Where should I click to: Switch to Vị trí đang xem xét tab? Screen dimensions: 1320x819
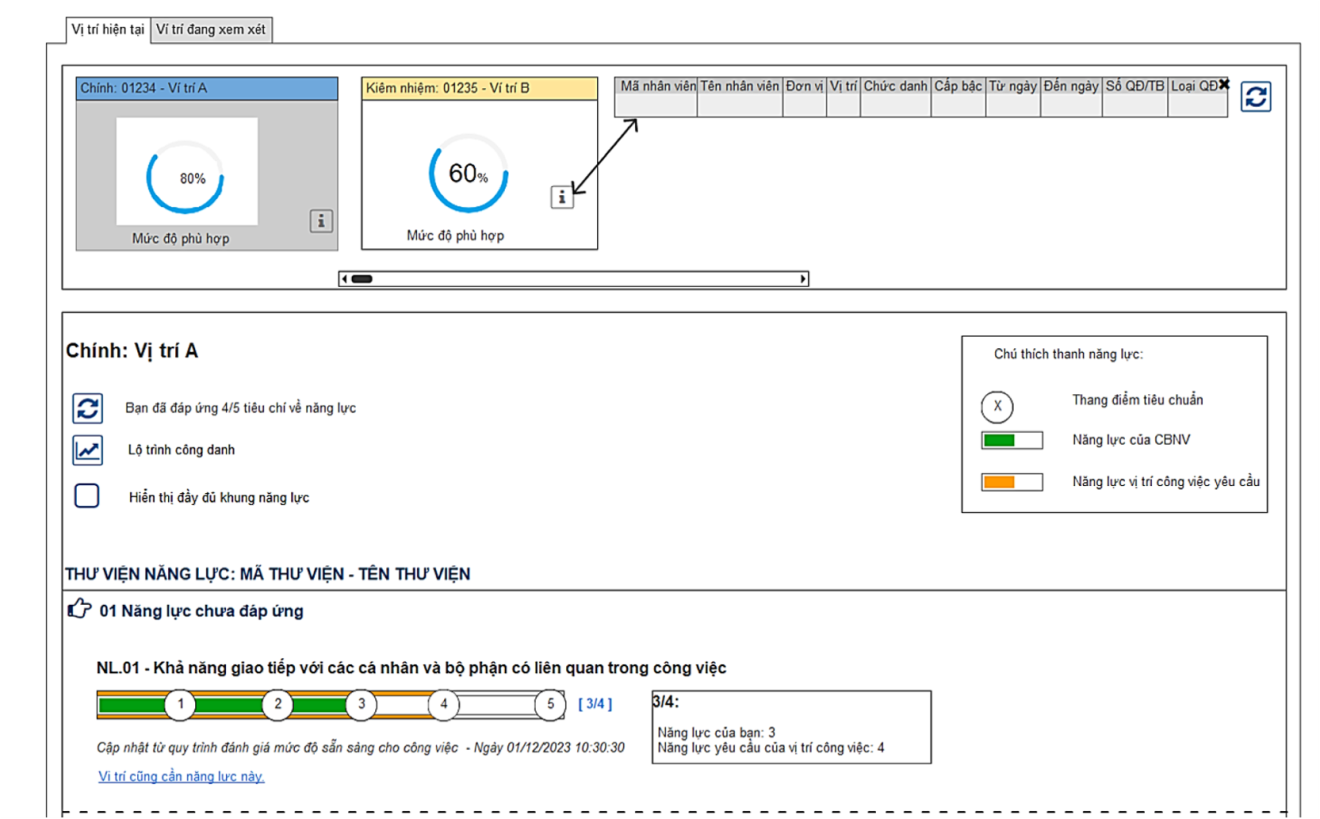211,30
